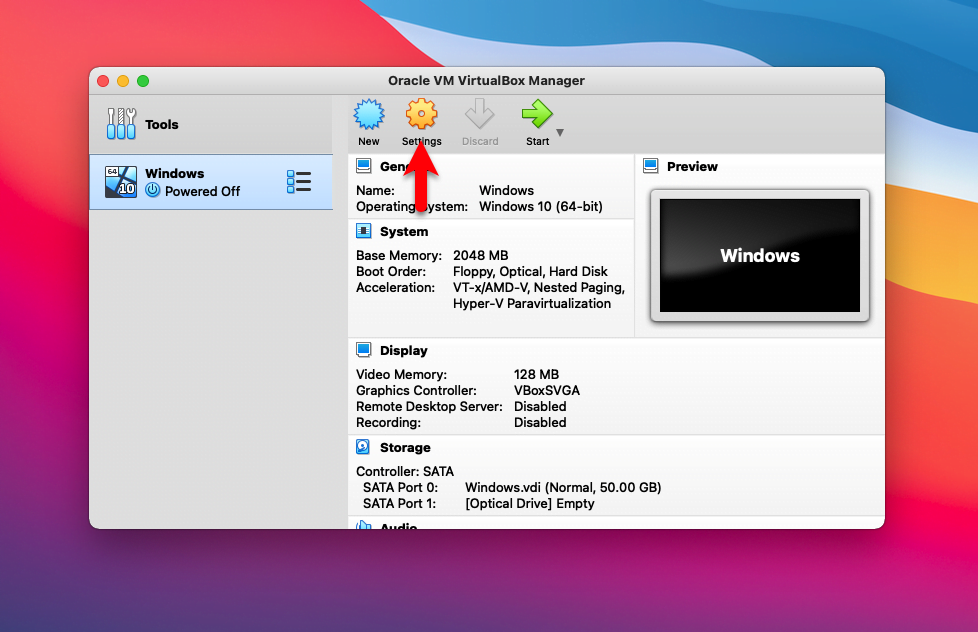The height and width of the screenshot is (632, 978).
Task: Click the Start toolbar label
Action: (x=538, y=142)
